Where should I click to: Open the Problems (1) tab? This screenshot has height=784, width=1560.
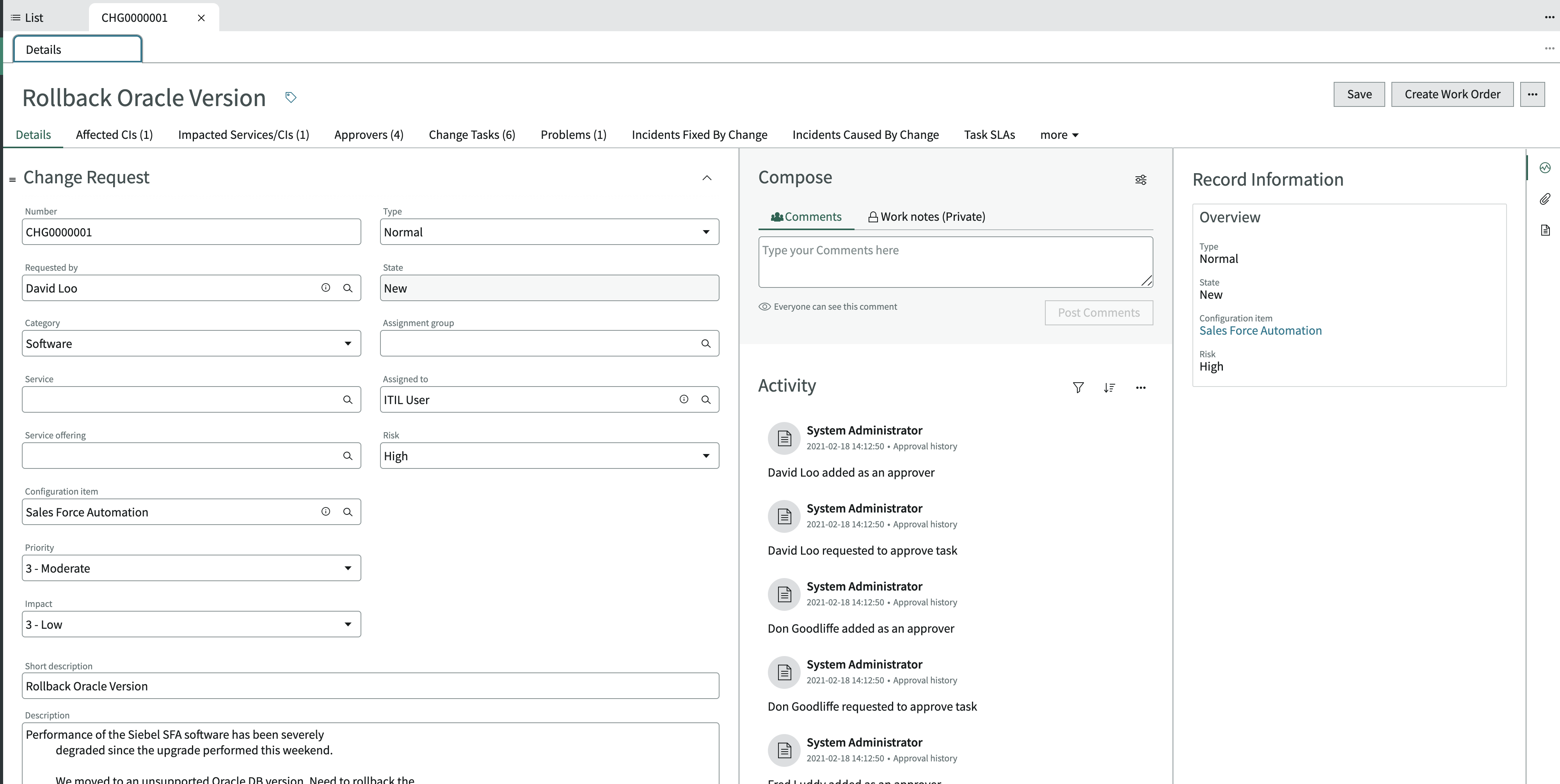coord(574,135)
